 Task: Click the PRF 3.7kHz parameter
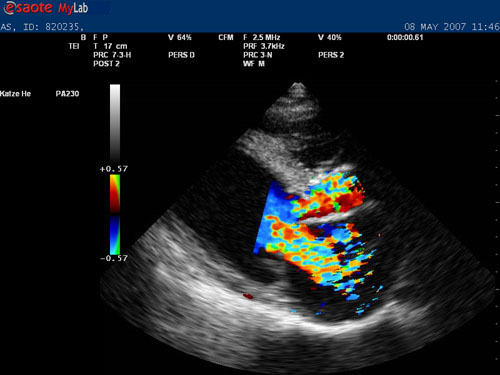pyautogui.click(x=264, y=46)
